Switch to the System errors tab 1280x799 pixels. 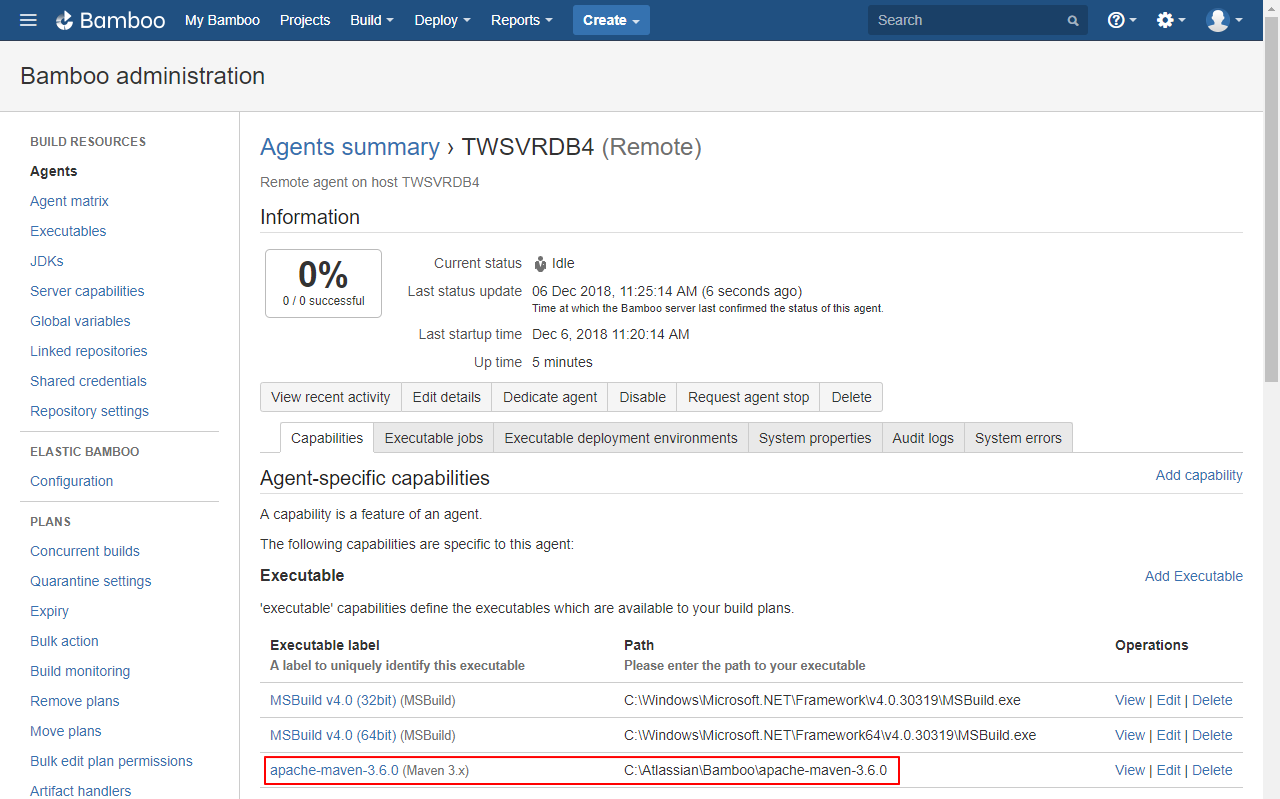pos(1019,438)
